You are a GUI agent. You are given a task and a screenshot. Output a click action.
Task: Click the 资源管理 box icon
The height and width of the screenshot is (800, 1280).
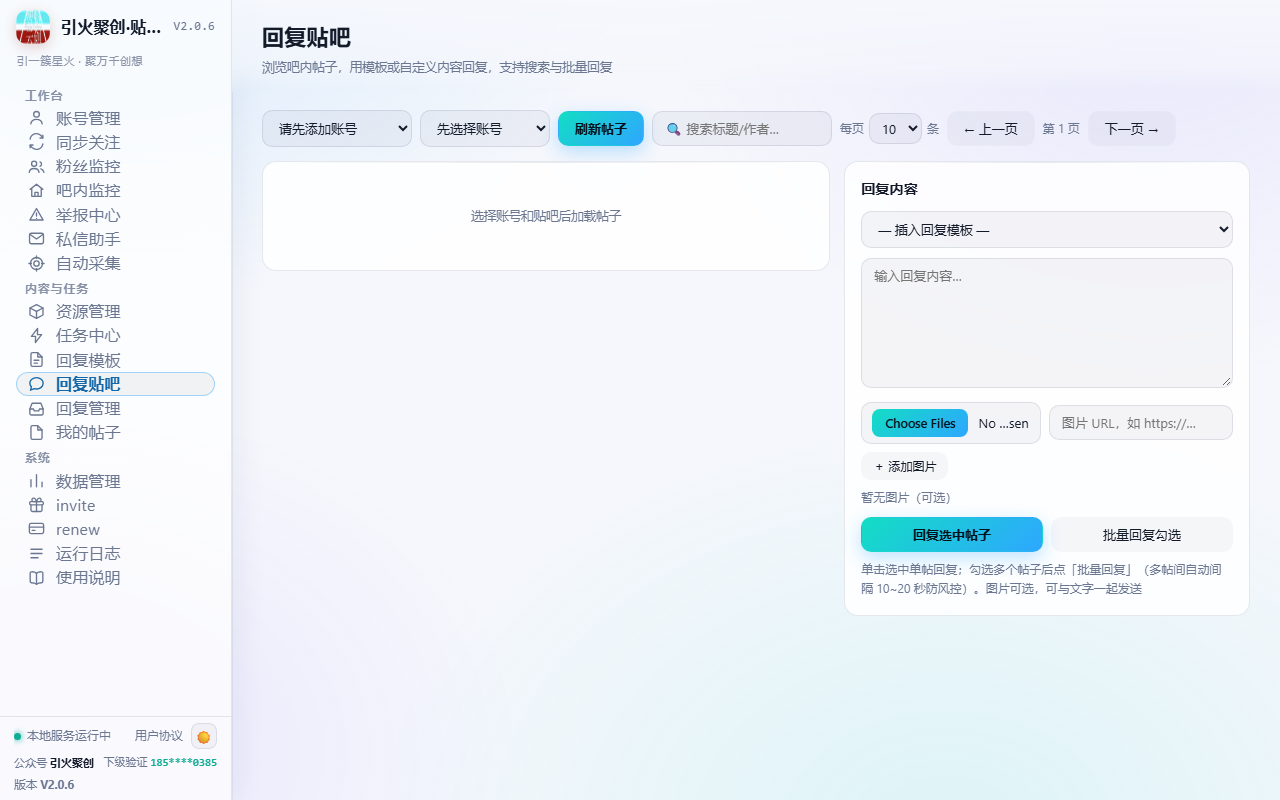point(37,312)
